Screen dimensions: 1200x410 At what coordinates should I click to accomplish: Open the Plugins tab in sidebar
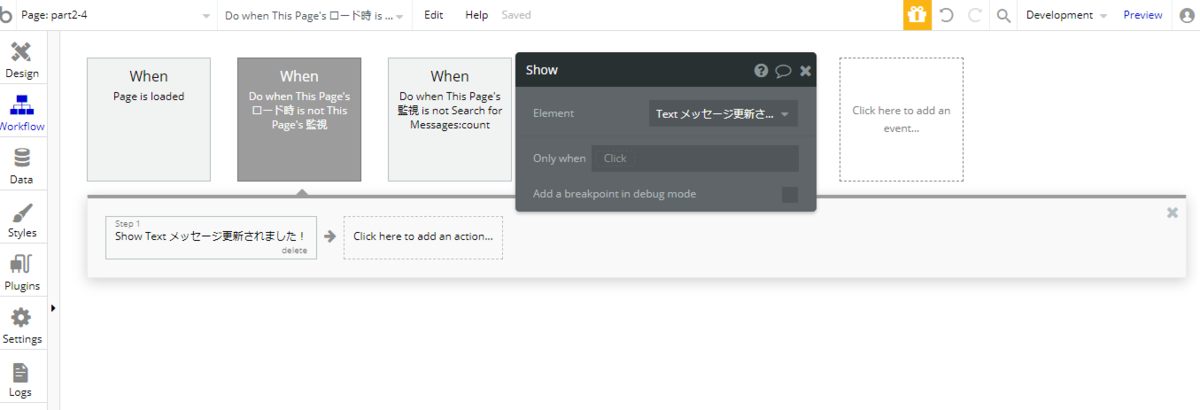pyautogui.click(x=21, y=273)
